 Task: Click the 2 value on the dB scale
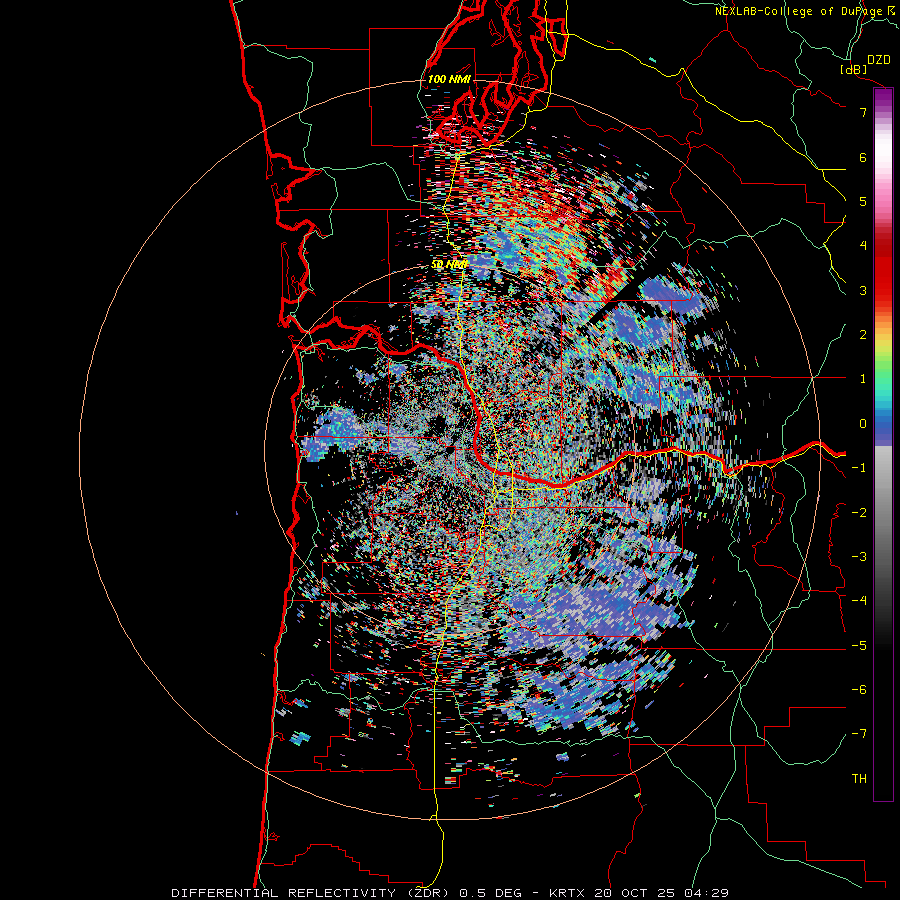863,335
